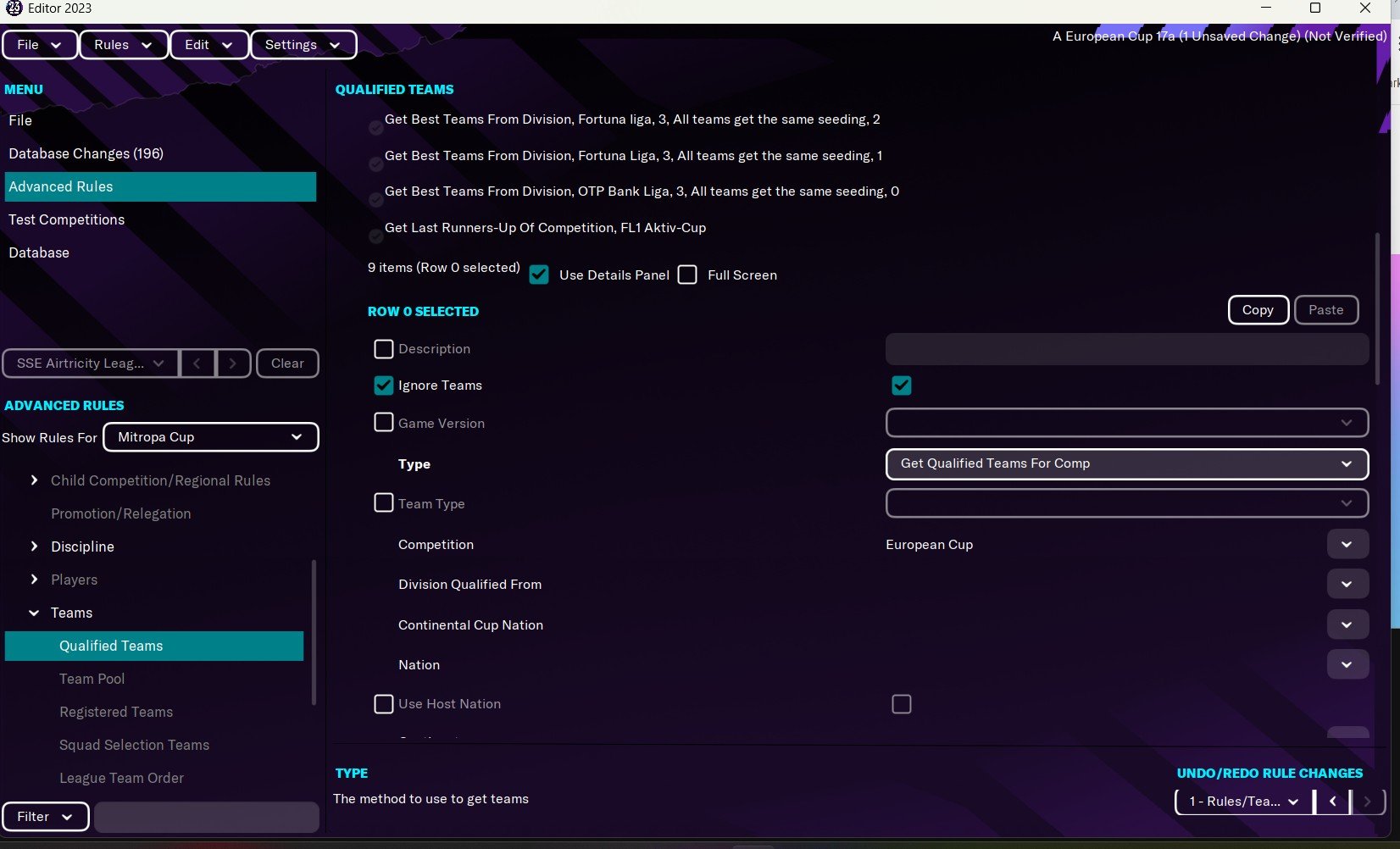
Task: Click the Copy button
Action: point(1258,310)
